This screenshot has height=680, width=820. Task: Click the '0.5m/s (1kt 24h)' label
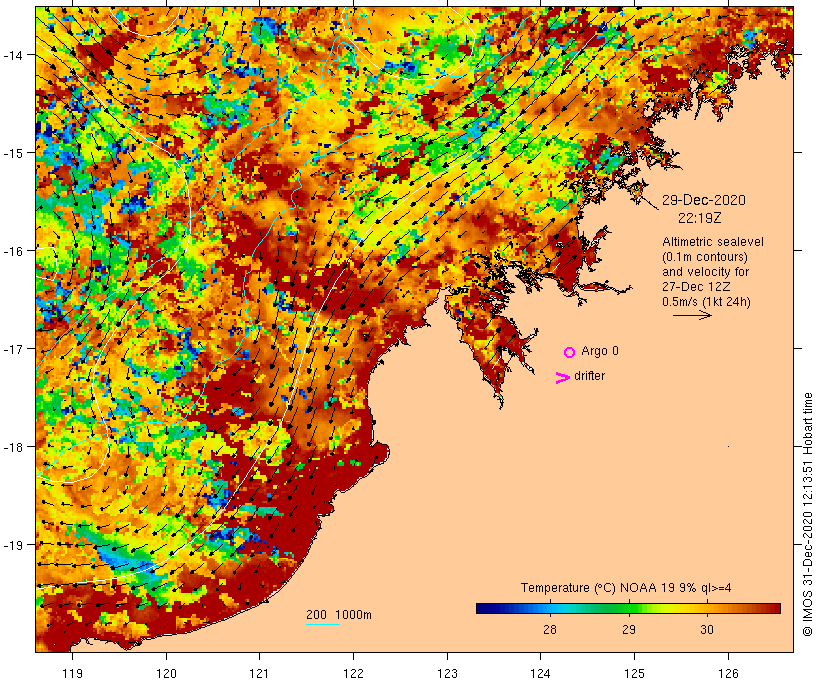click(706, 302)
